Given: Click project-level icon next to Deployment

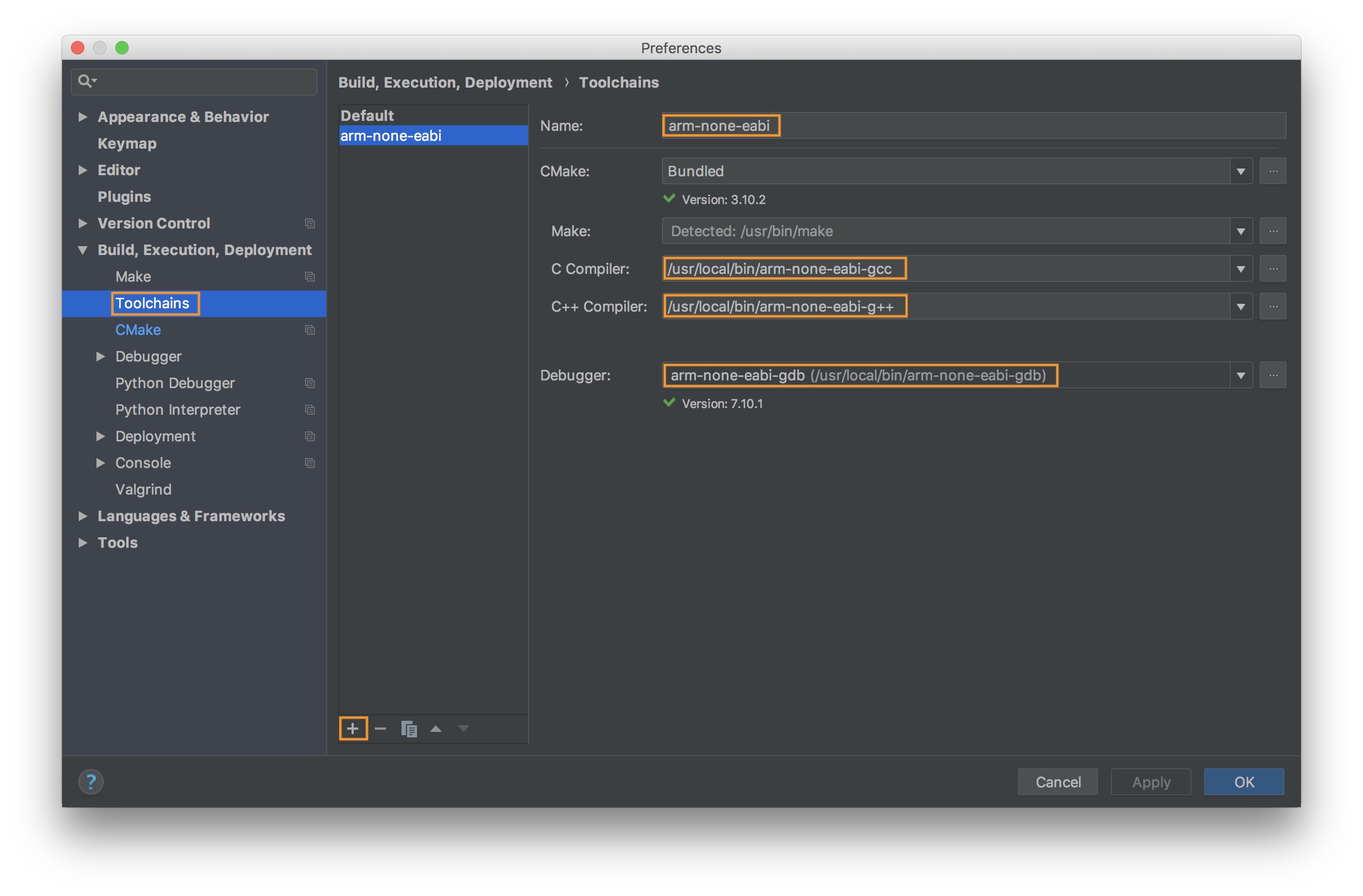Looking at the screenshot, I should pyautogui.click(x=310, y=436).
